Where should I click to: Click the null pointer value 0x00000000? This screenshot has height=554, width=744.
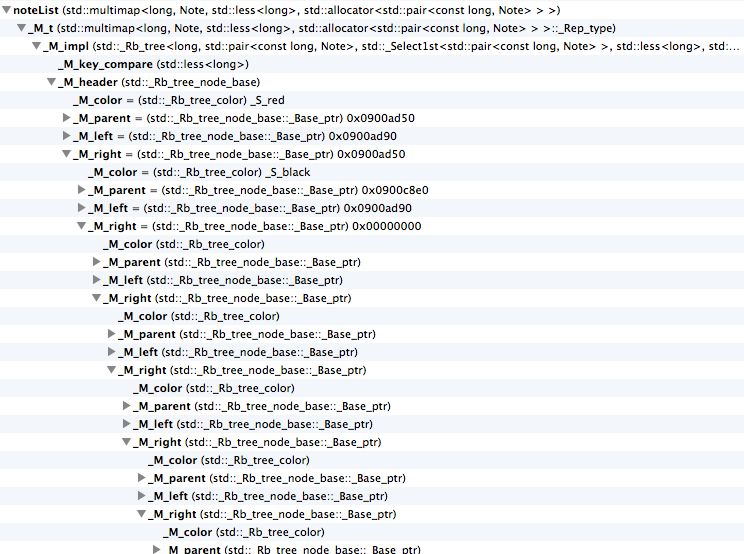(x=387, y=226)
